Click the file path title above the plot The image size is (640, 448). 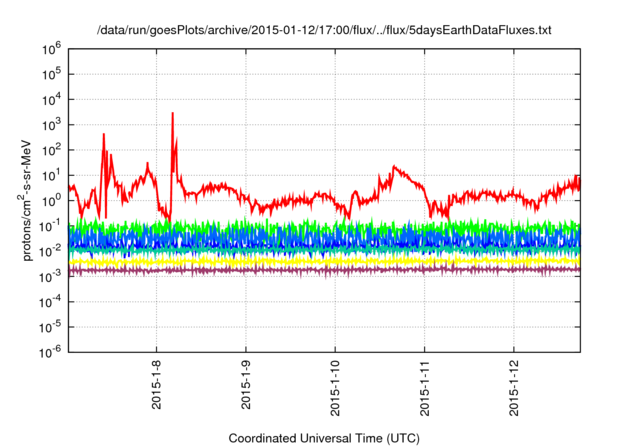click(x=324, y=30)
